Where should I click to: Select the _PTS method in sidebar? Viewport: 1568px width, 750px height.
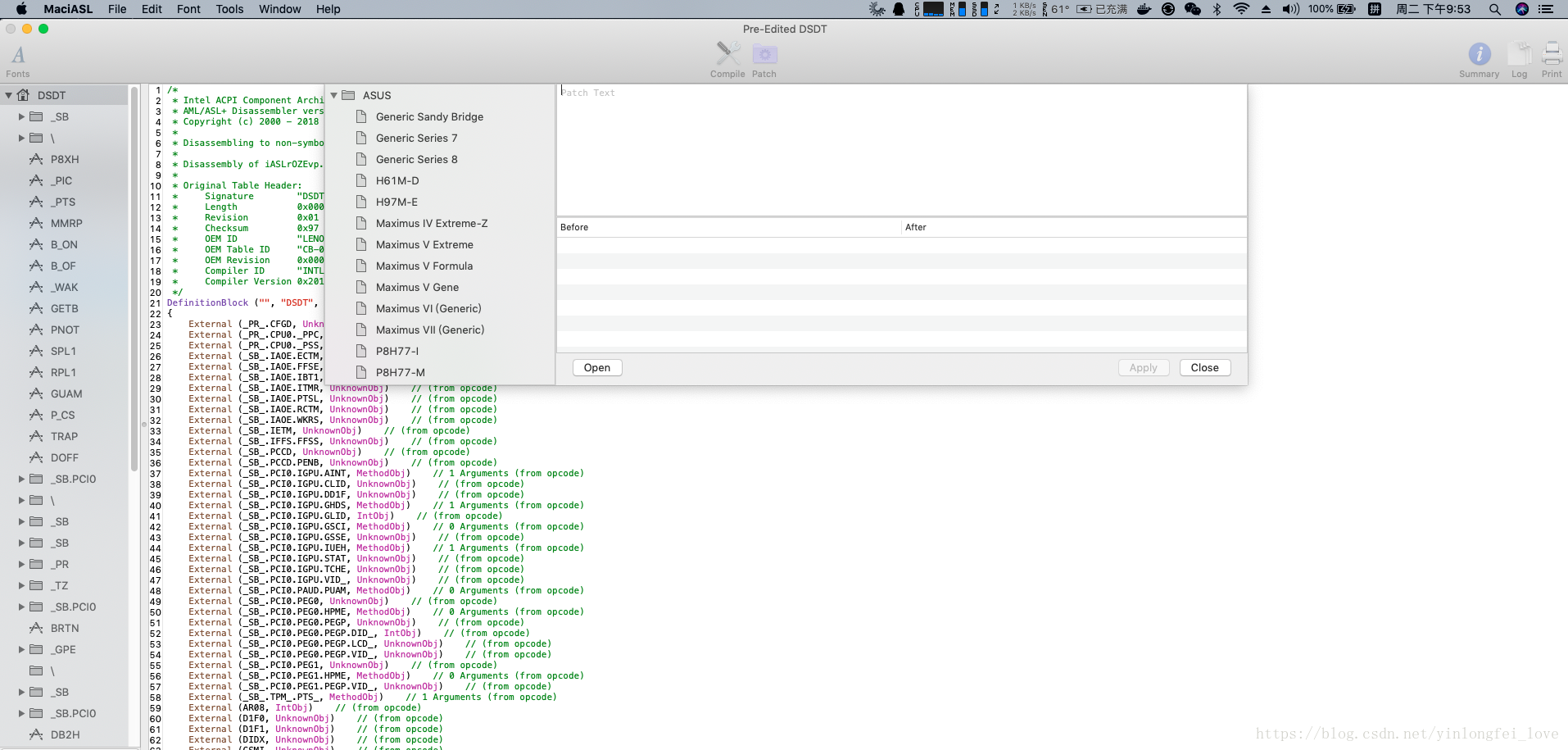63,202
